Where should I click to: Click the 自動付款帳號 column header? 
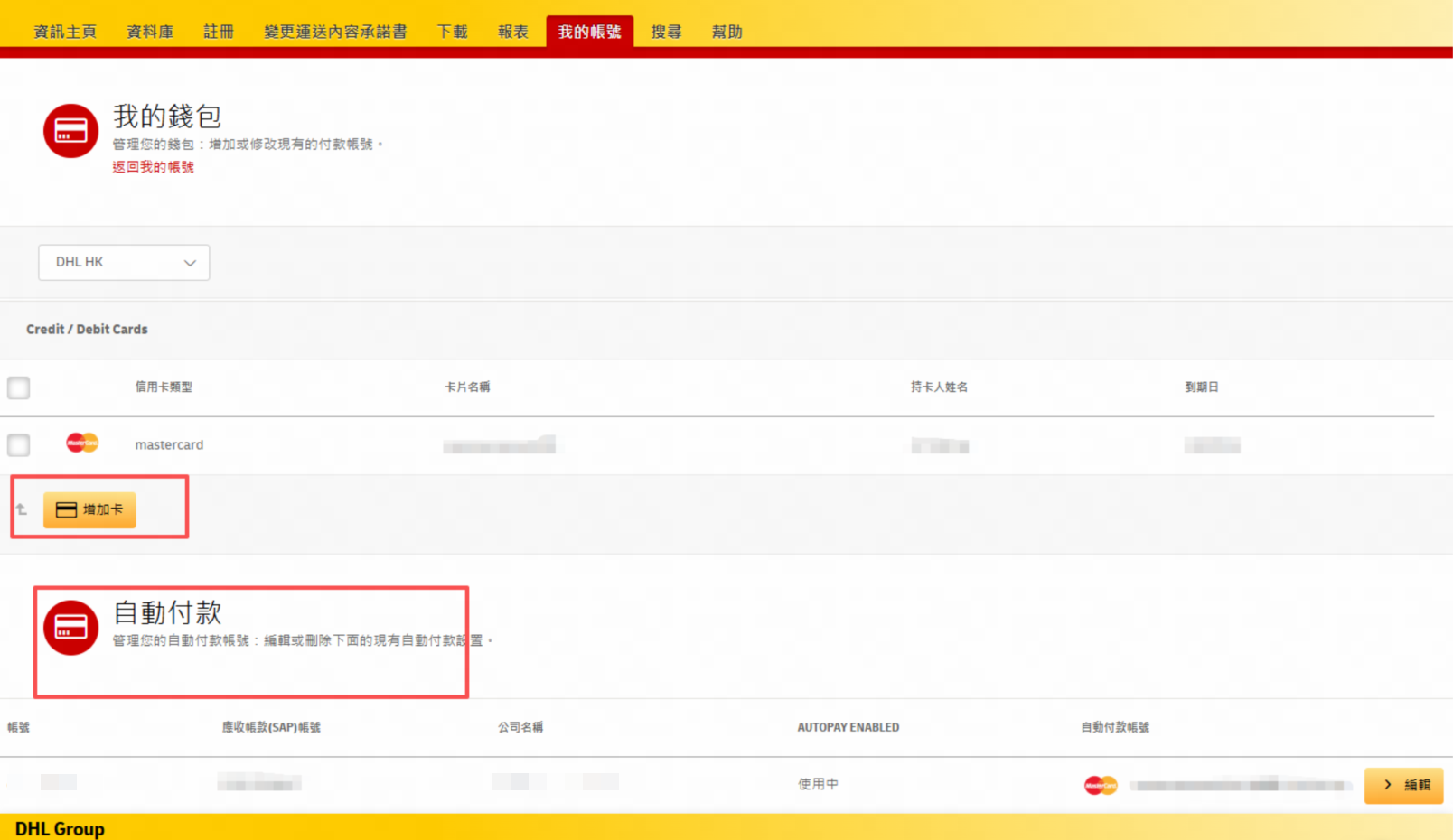1115,727
